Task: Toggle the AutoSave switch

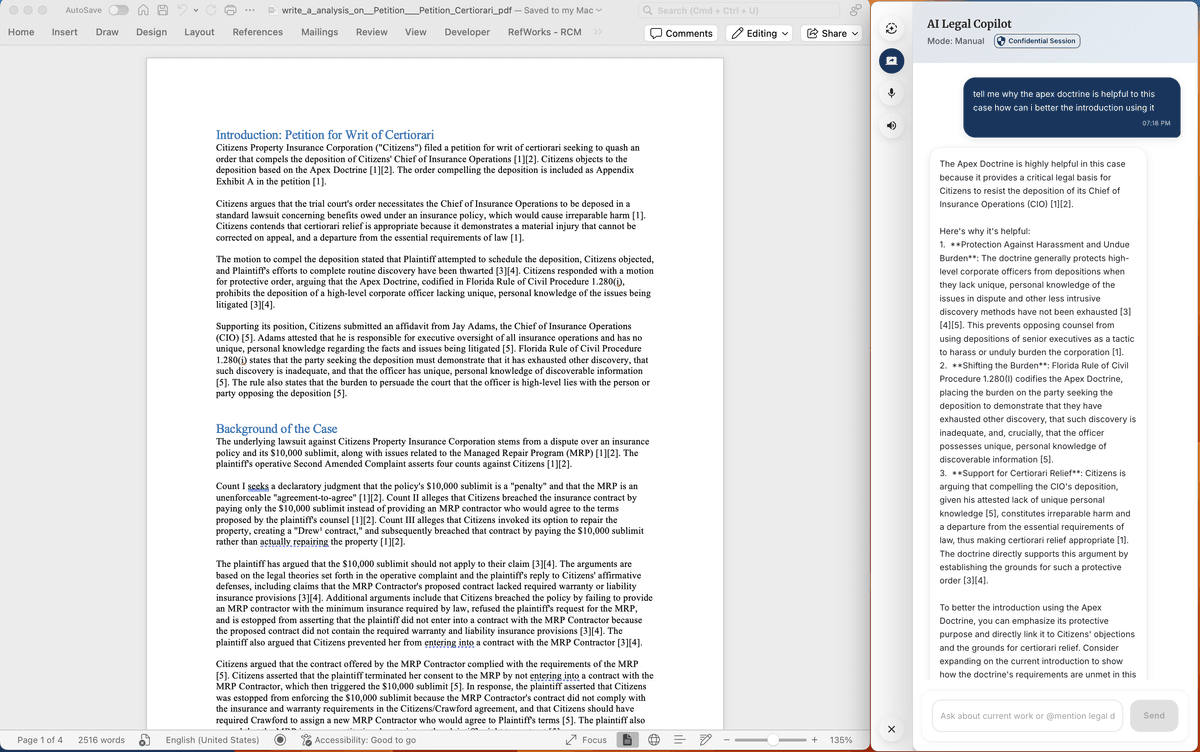Action: click(119, 10)
